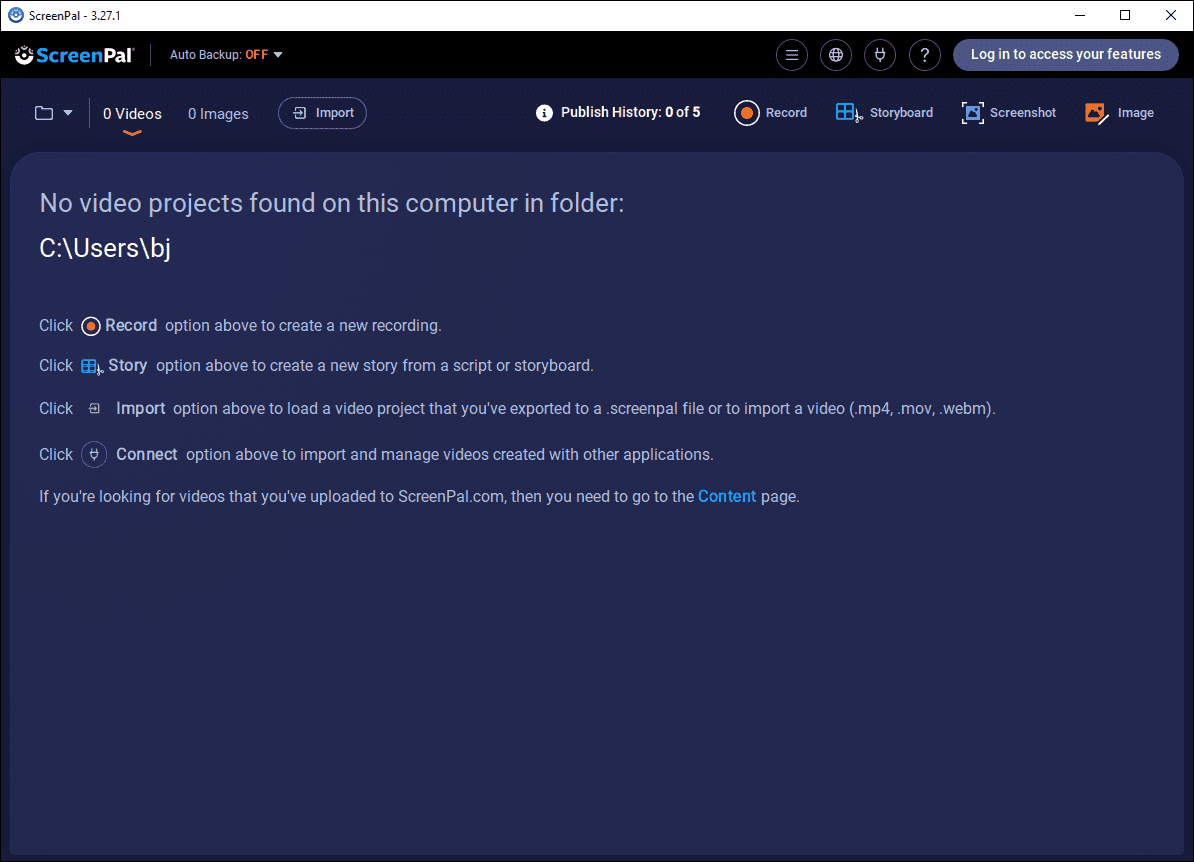Maximize the ScreenPal window

click(x=1125, y=15)
